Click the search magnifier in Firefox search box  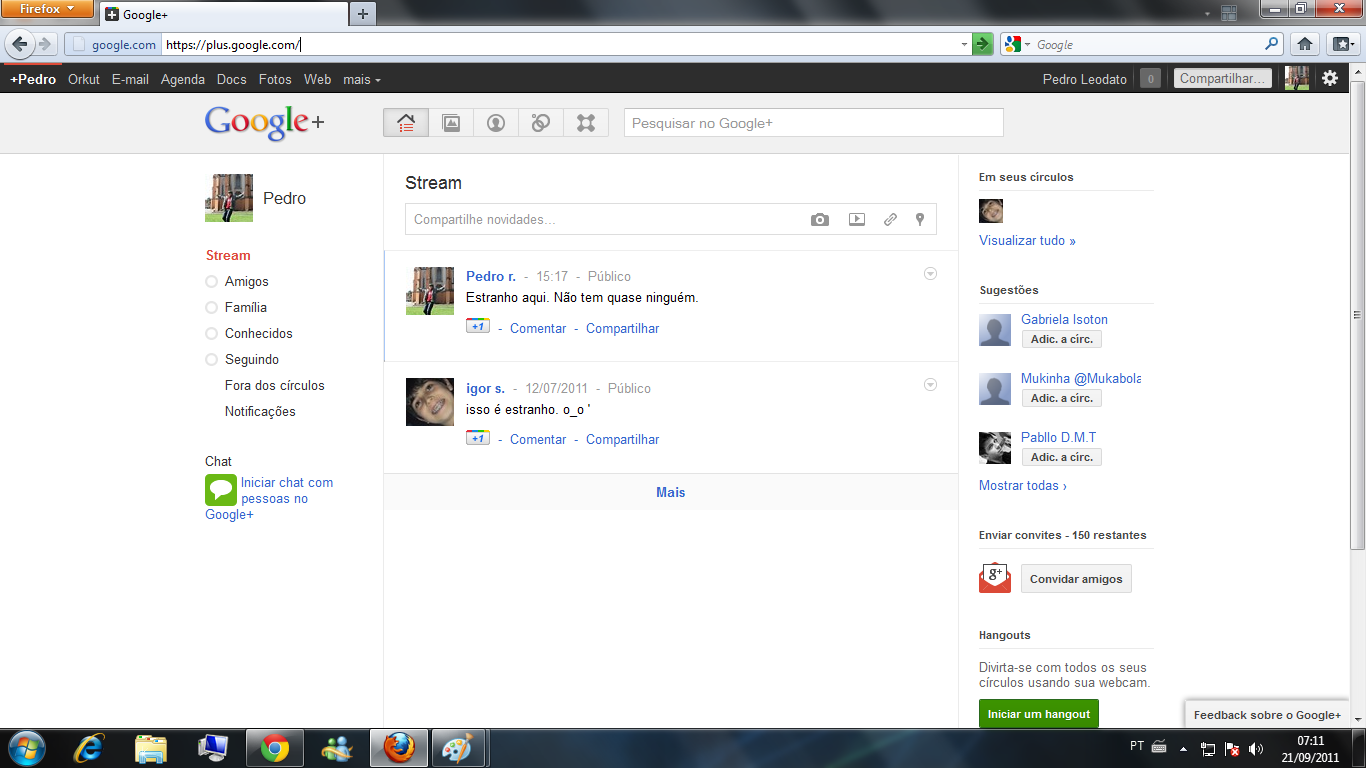(1272, 44)
